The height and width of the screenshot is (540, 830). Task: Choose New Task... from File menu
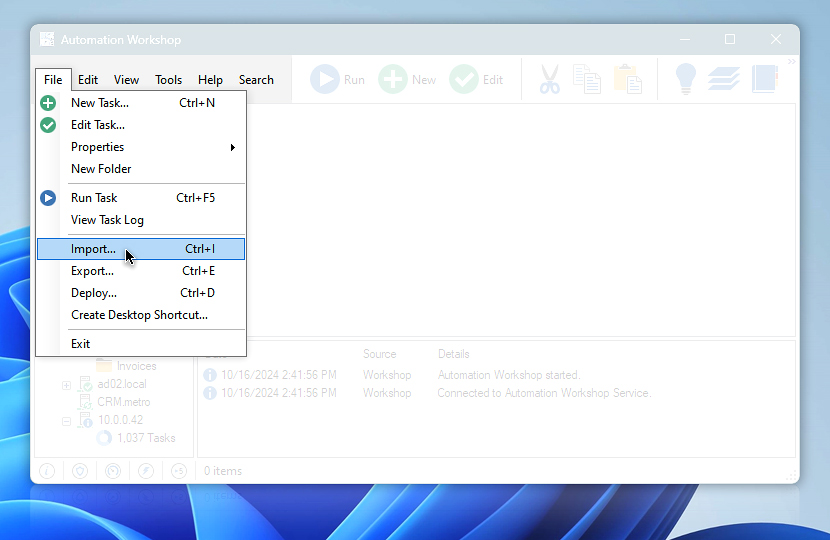(x=141, y=103)
